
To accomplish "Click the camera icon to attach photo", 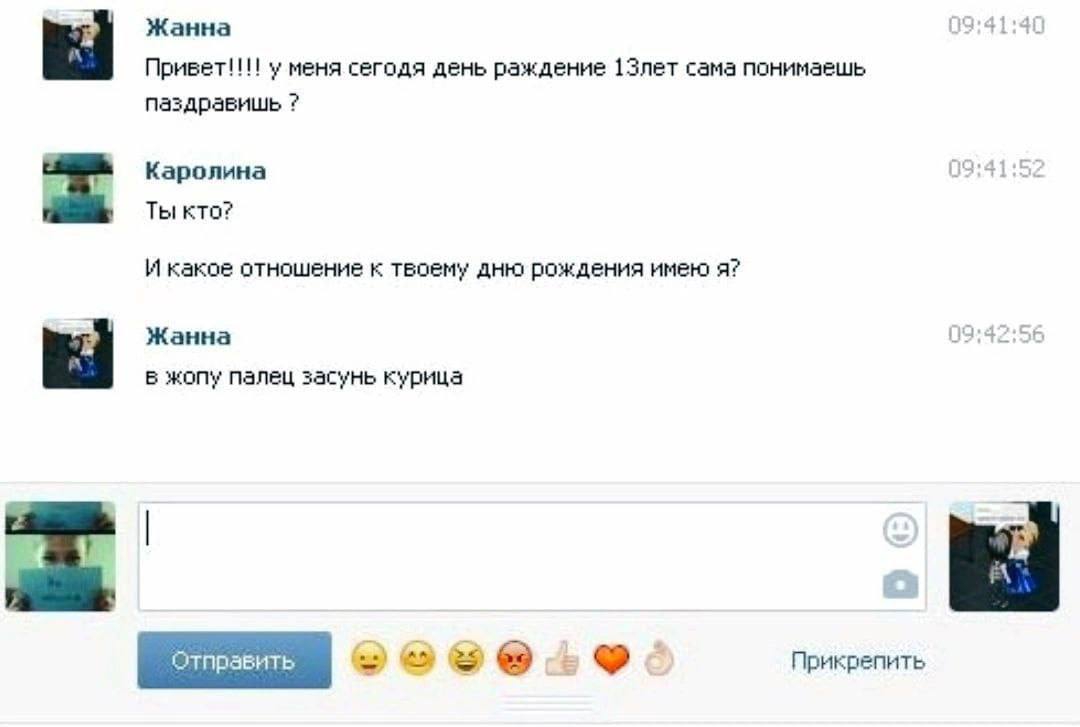I will [x=900, y=584].
